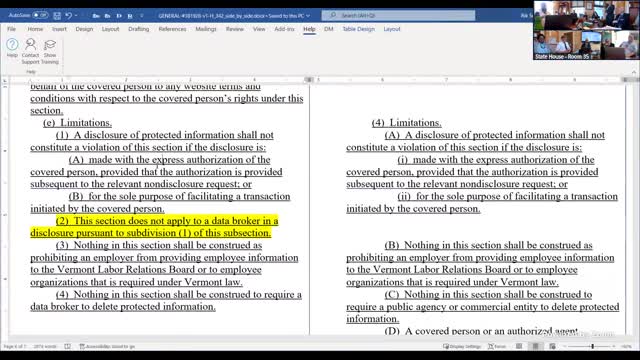Save the document with the floppy icon
640x360 pixels.
click(57, 16)
